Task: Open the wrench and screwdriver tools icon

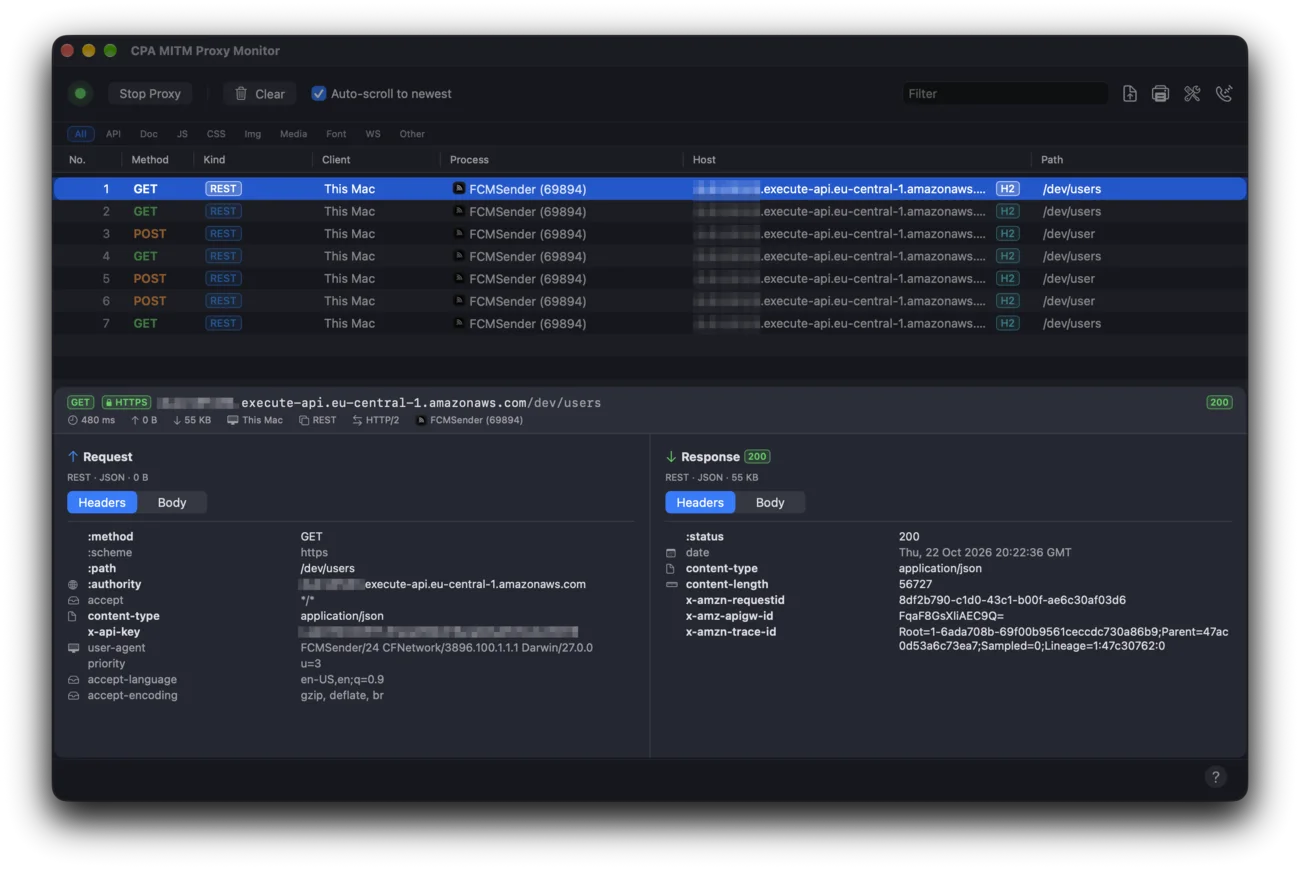Action: (1192, 94)
